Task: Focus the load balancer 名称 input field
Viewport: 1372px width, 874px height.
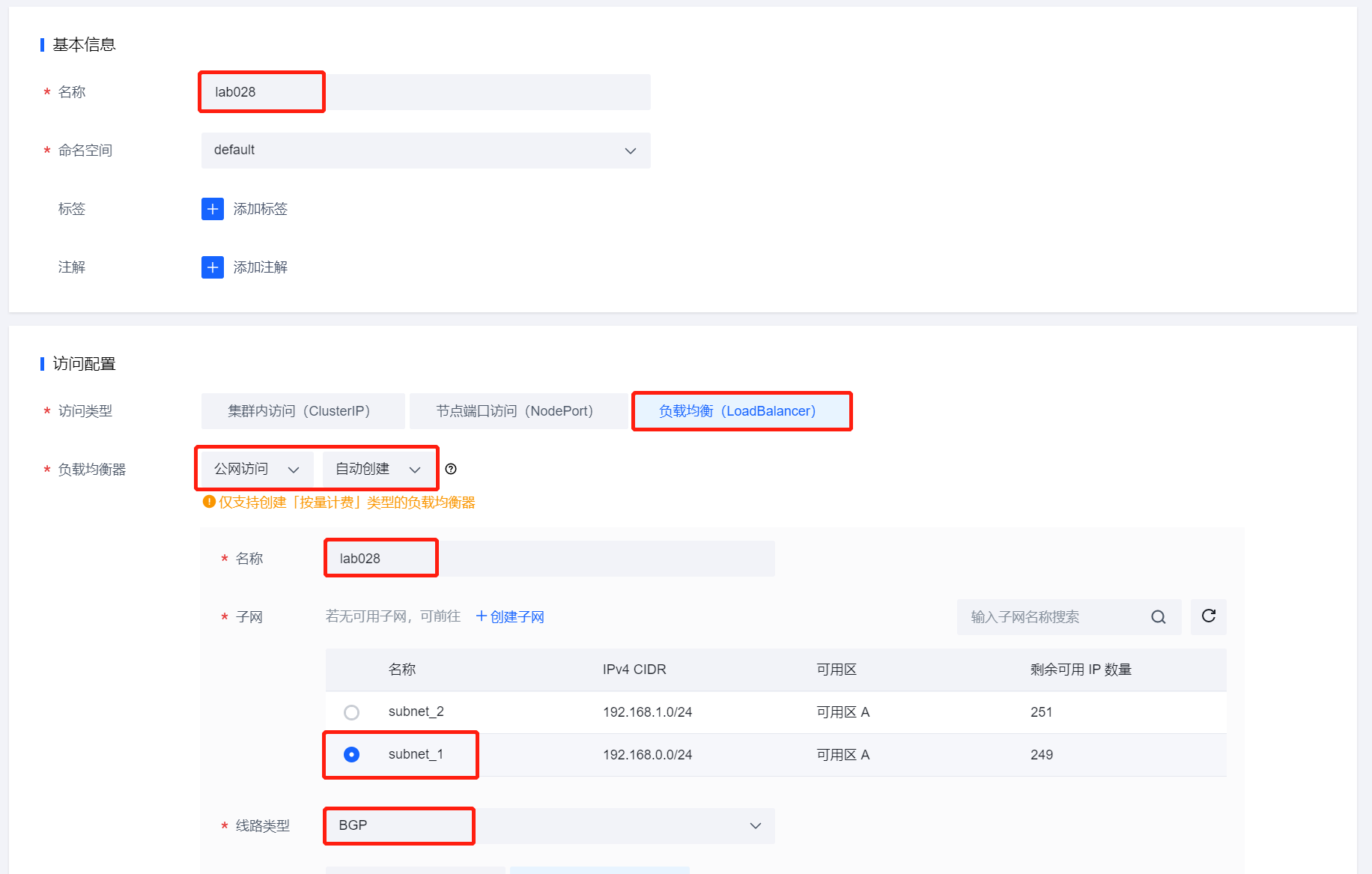Action: 550,559
